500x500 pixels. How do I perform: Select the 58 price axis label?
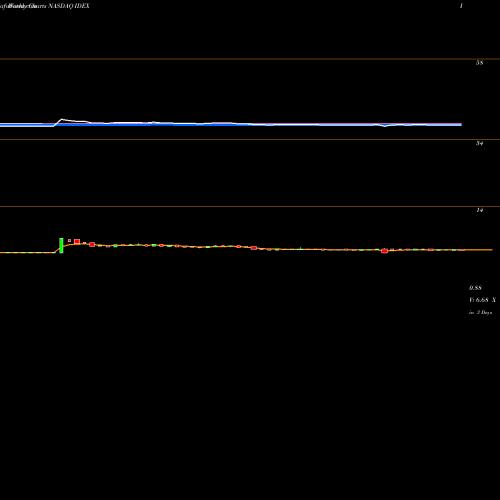pos(479,63)
